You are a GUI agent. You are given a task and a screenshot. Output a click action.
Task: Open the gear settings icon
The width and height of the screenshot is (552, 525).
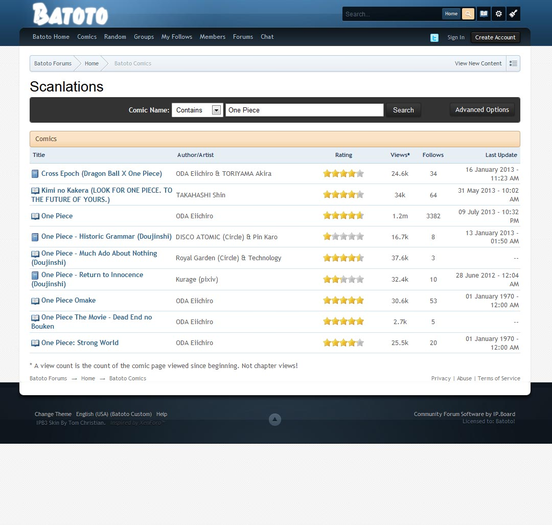[498, 14]
